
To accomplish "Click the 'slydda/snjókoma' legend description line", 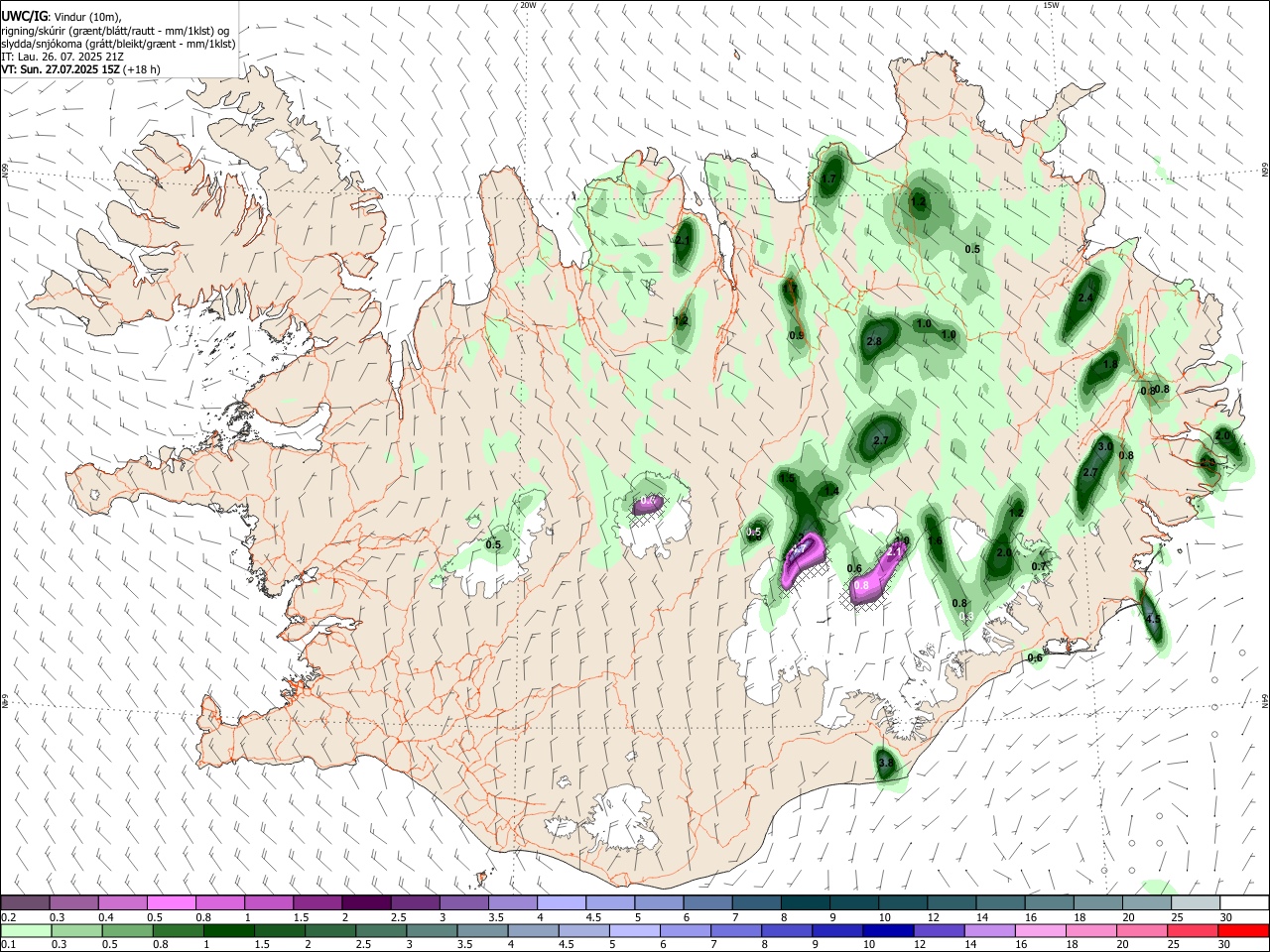I will (118, 44).
